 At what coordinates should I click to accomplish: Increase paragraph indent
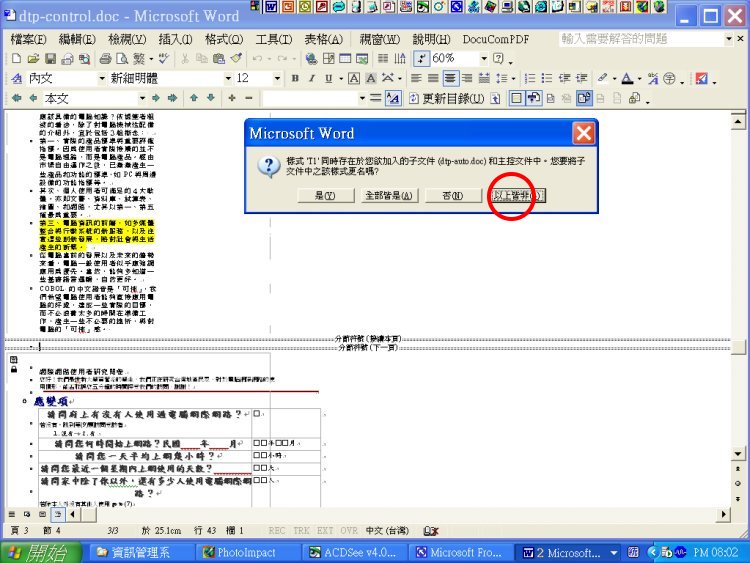point(581,78)
